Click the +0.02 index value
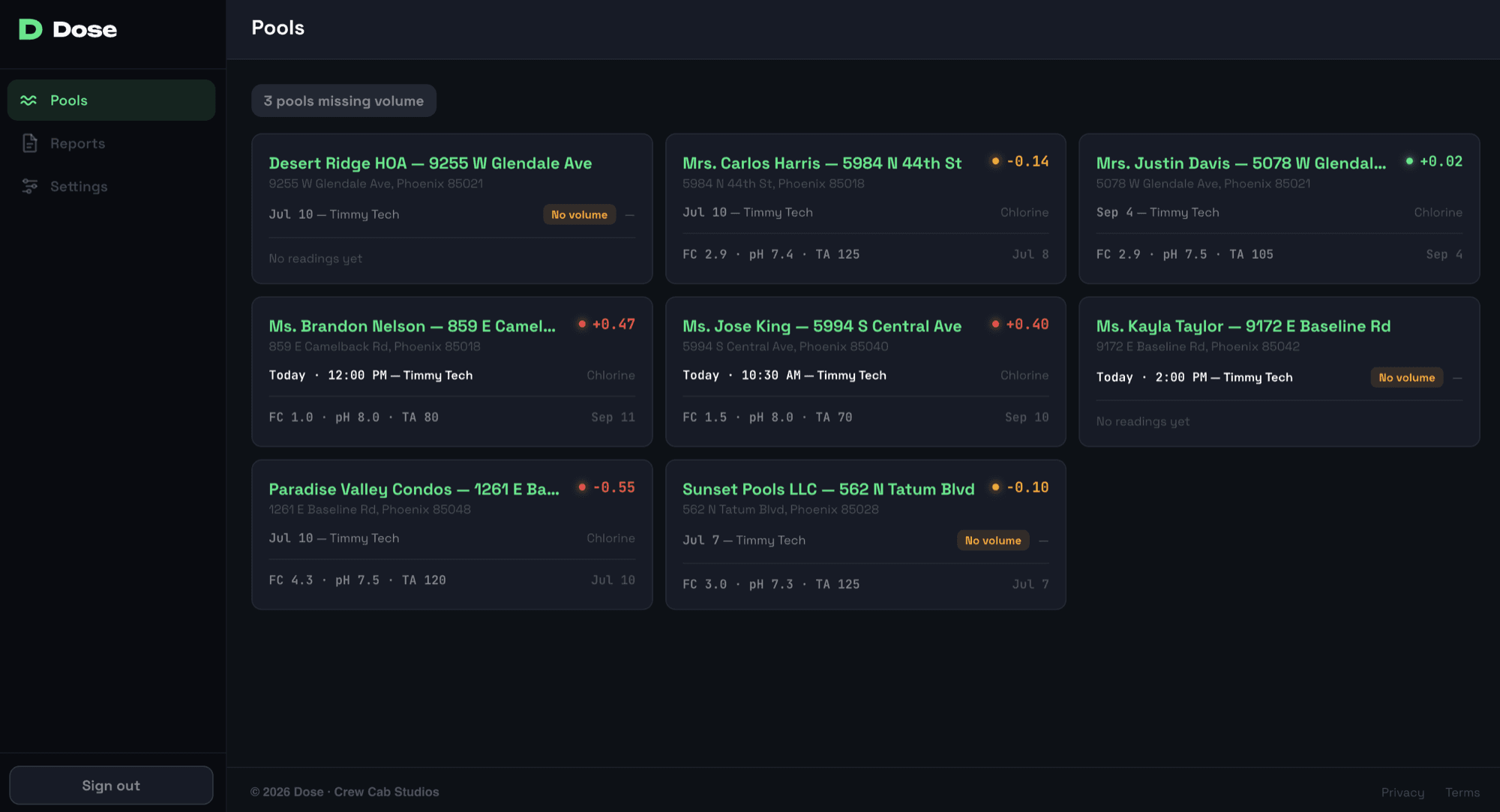 coord(1441,161)
